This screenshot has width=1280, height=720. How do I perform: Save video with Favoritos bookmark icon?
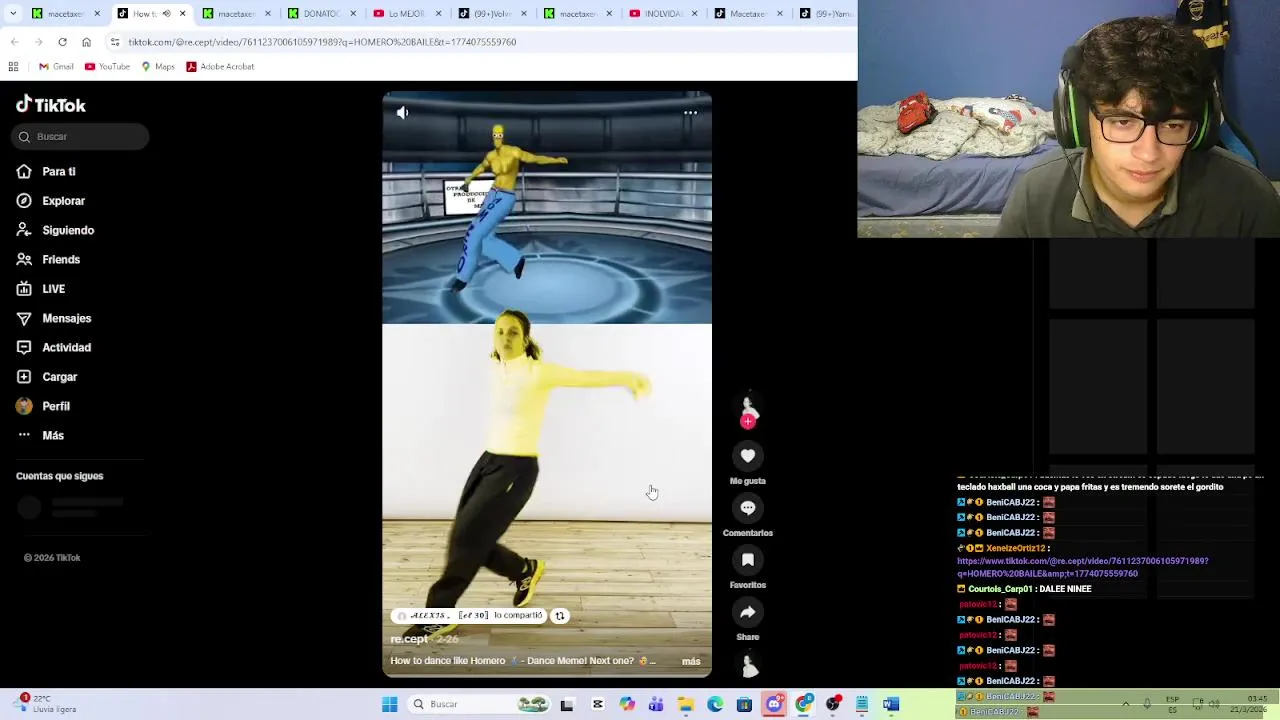(747, 560)
